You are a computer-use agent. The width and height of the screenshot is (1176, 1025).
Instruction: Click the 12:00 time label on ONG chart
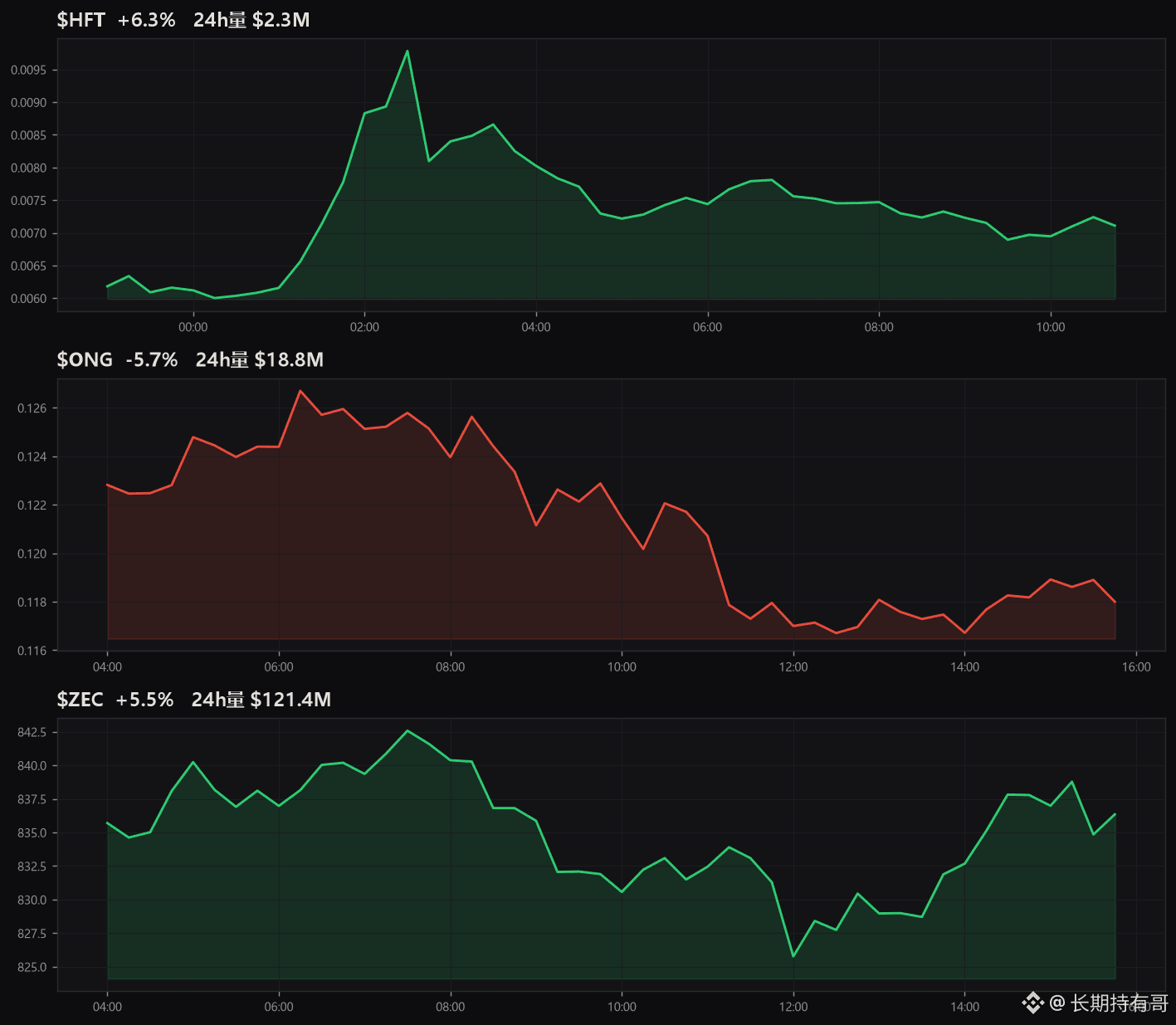point(793,667)
